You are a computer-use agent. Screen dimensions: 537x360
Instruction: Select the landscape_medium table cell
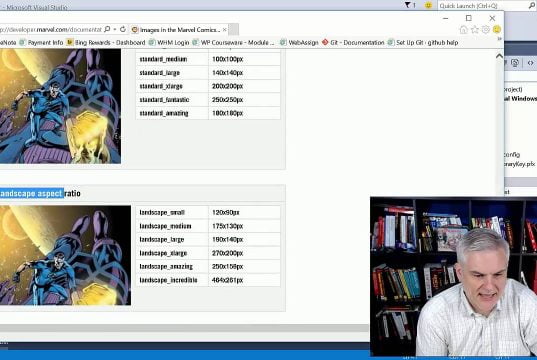coord(172,226)
